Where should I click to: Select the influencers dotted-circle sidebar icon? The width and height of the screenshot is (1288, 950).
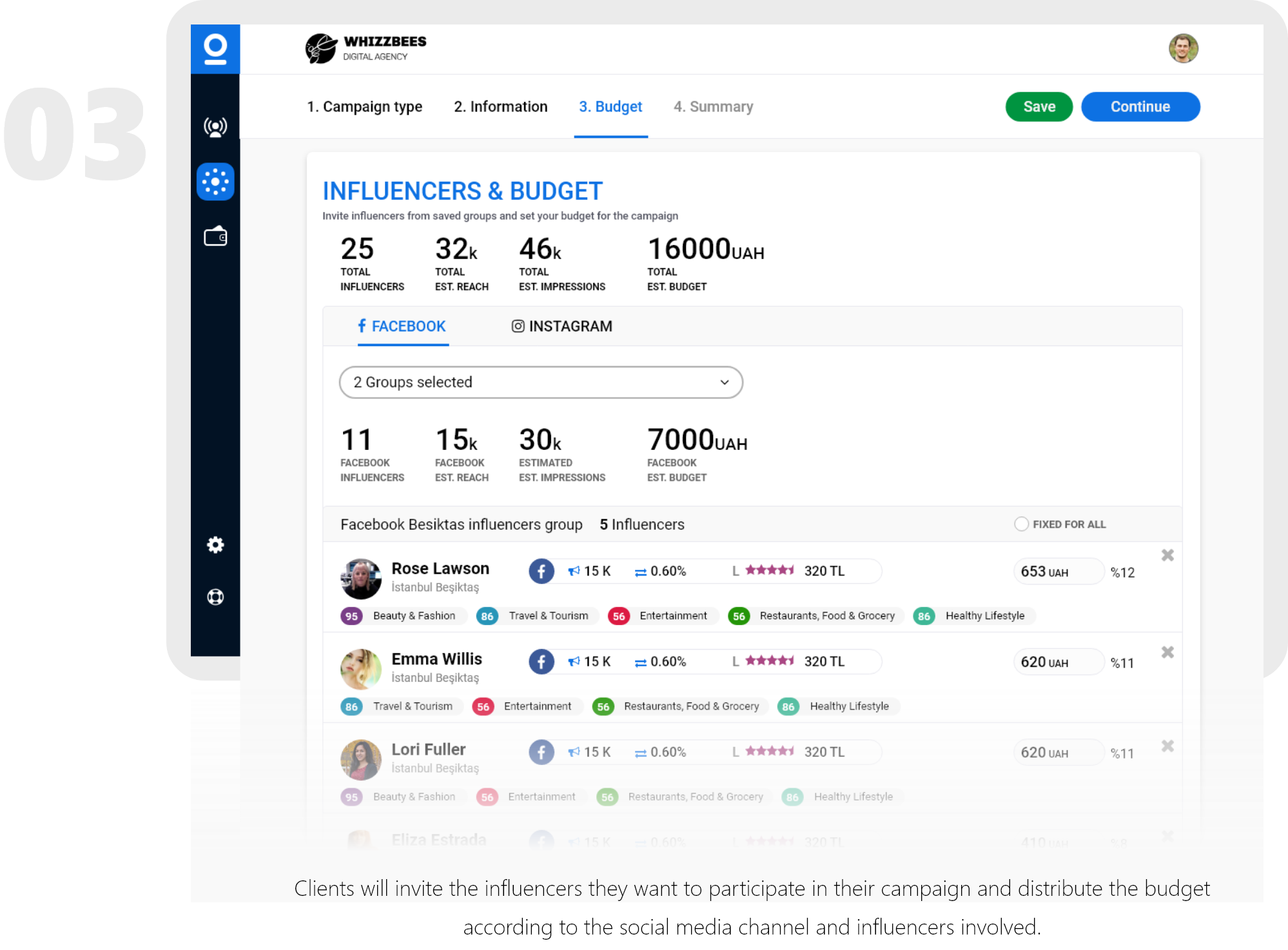tap(215, 182)
